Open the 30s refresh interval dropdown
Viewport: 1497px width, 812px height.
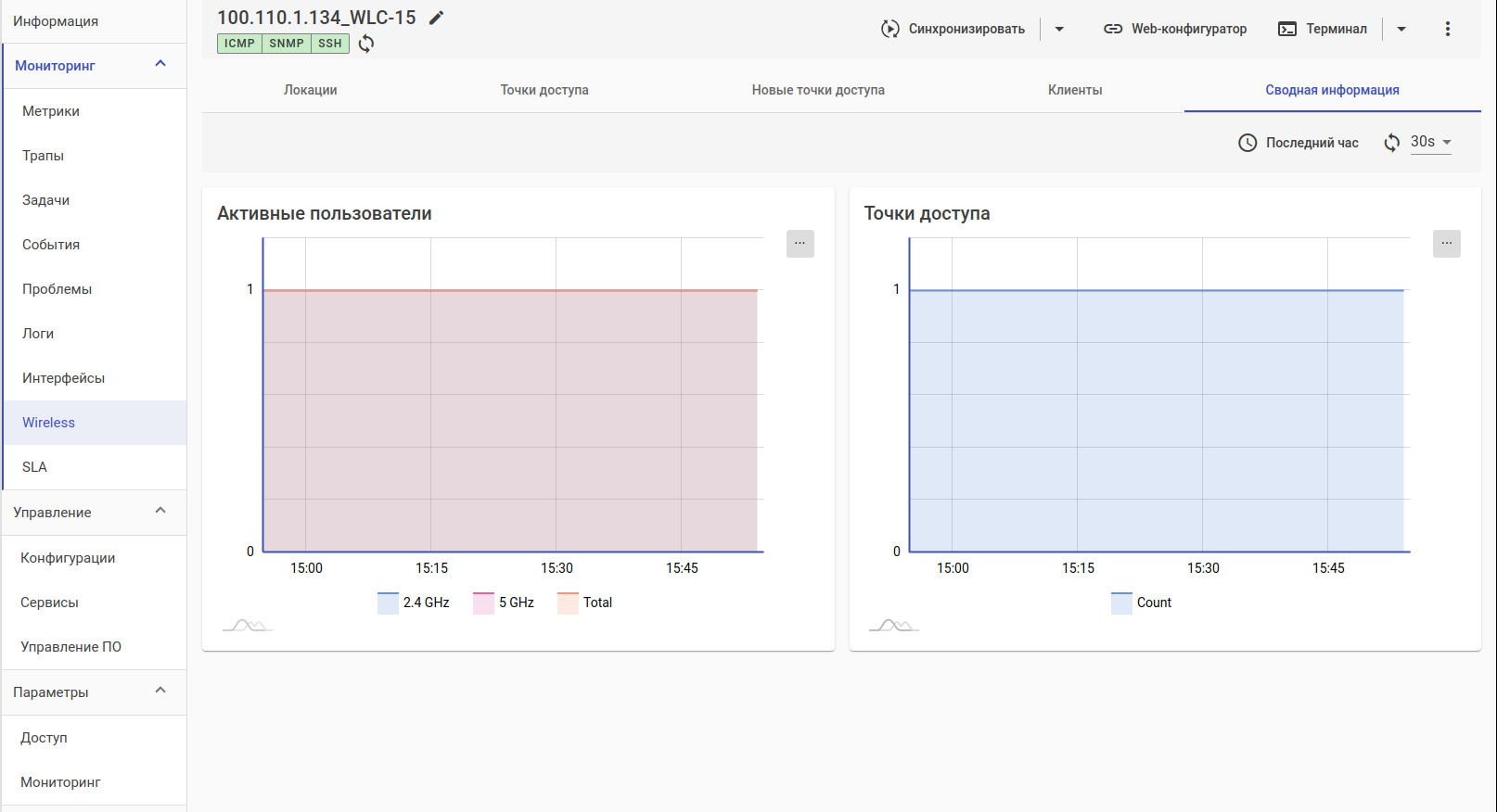click(1430, 142)
